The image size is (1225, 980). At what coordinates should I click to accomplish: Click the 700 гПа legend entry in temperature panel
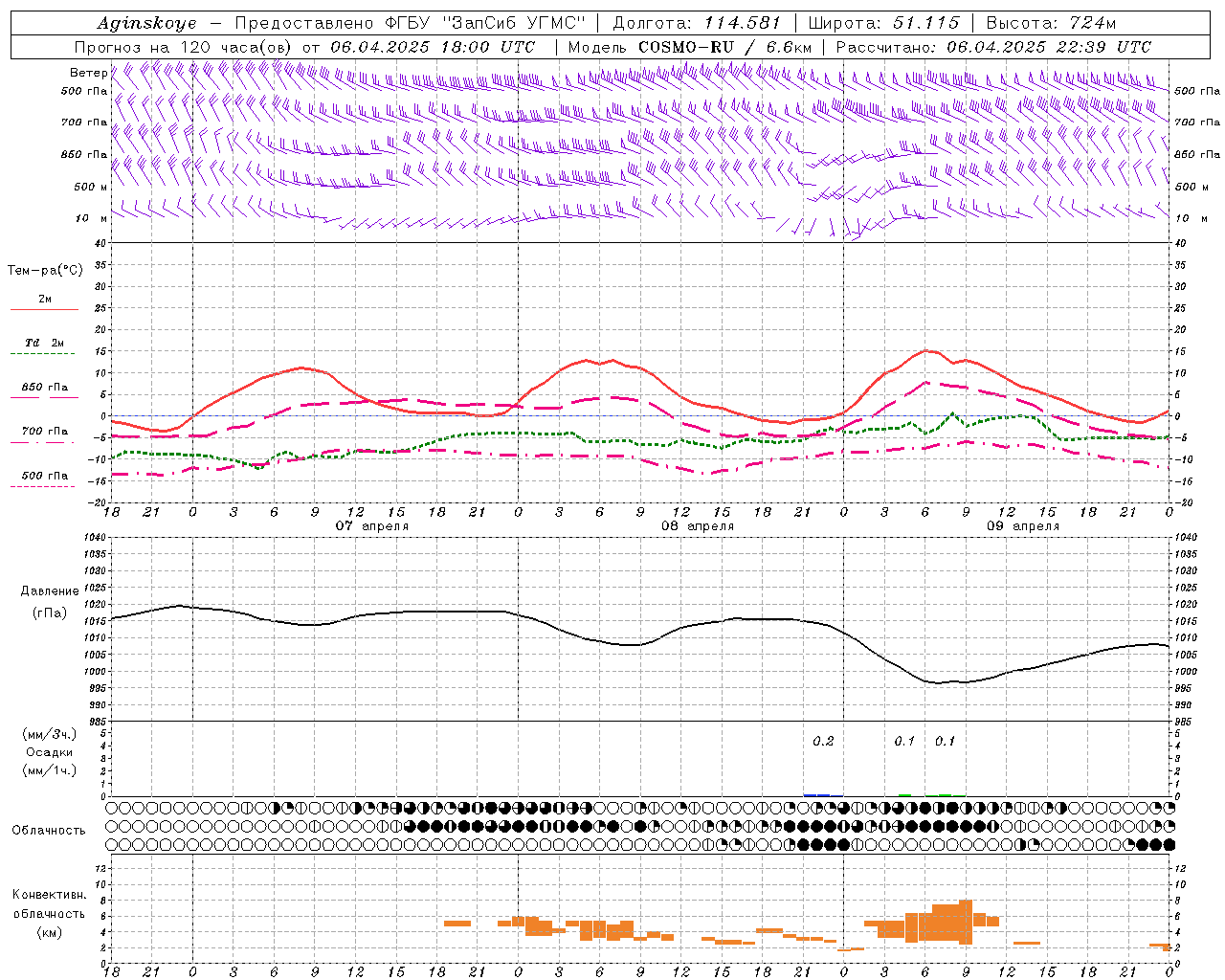coord(45,431)
